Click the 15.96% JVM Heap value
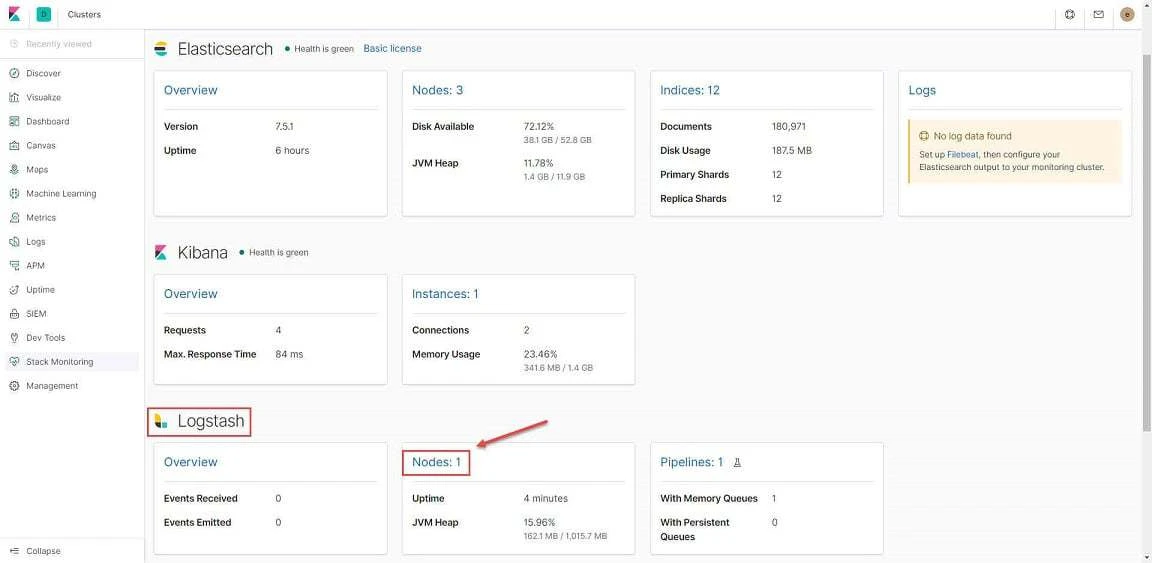Viewport: 1152px width, 563px height. (539, 523)
